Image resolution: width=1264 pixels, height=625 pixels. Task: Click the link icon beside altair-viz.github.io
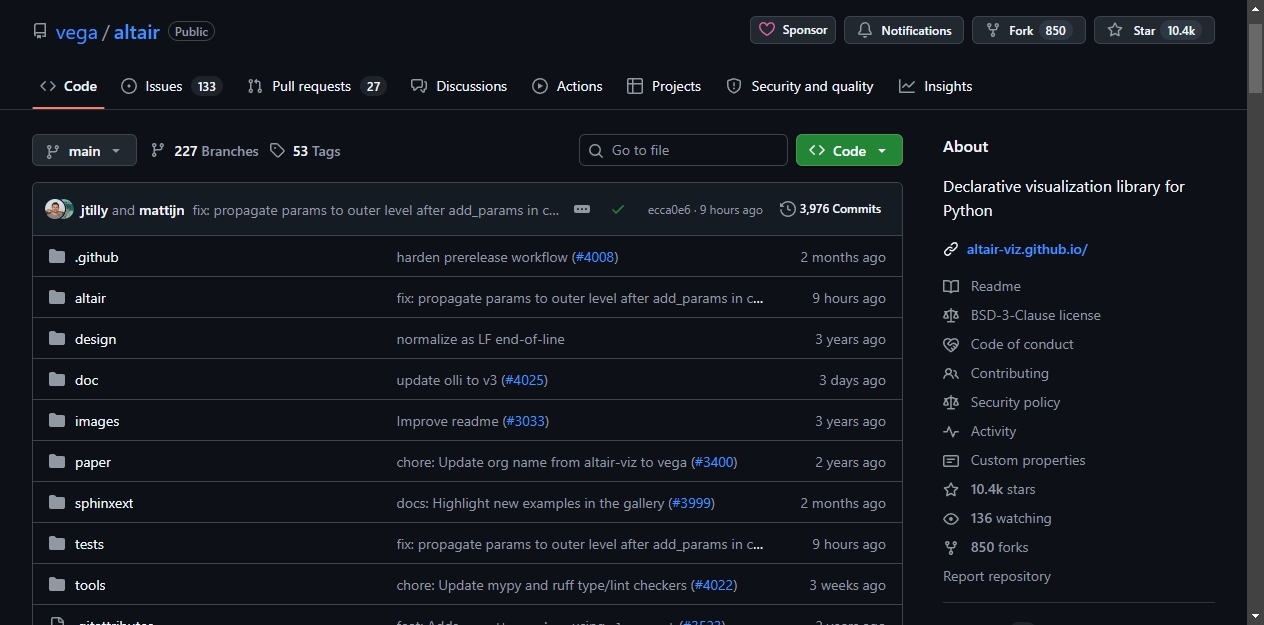point(951,249)
